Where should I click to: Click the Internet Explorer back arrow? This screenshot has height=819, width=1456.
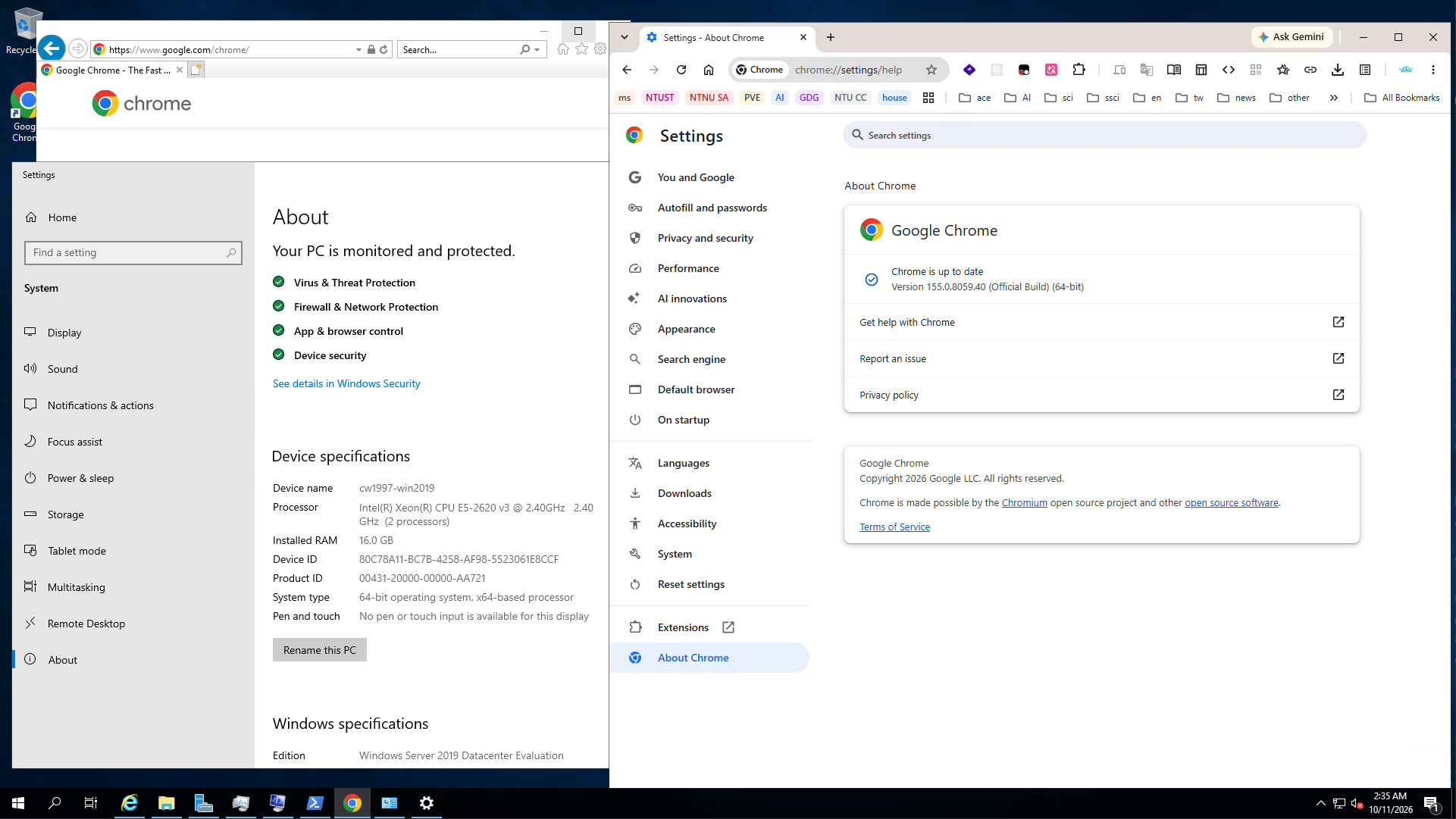pos(52,48)
